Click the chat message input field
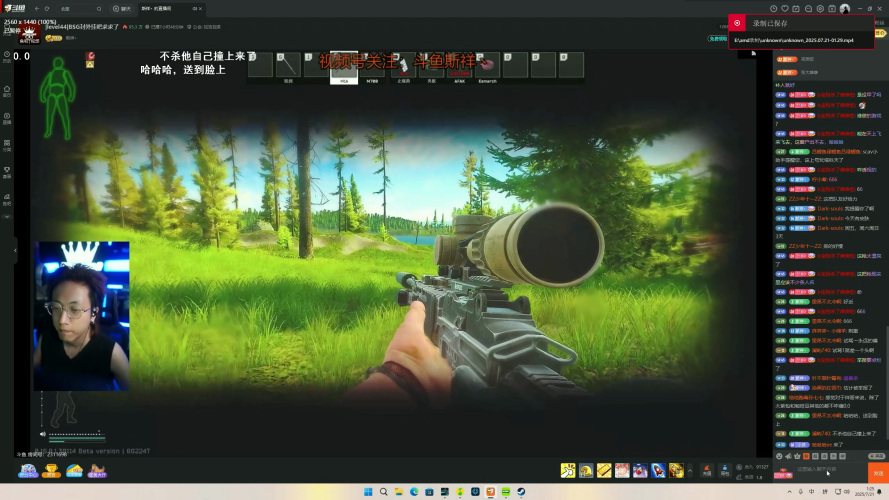This screenshot has height=500, width=889. 831,471
